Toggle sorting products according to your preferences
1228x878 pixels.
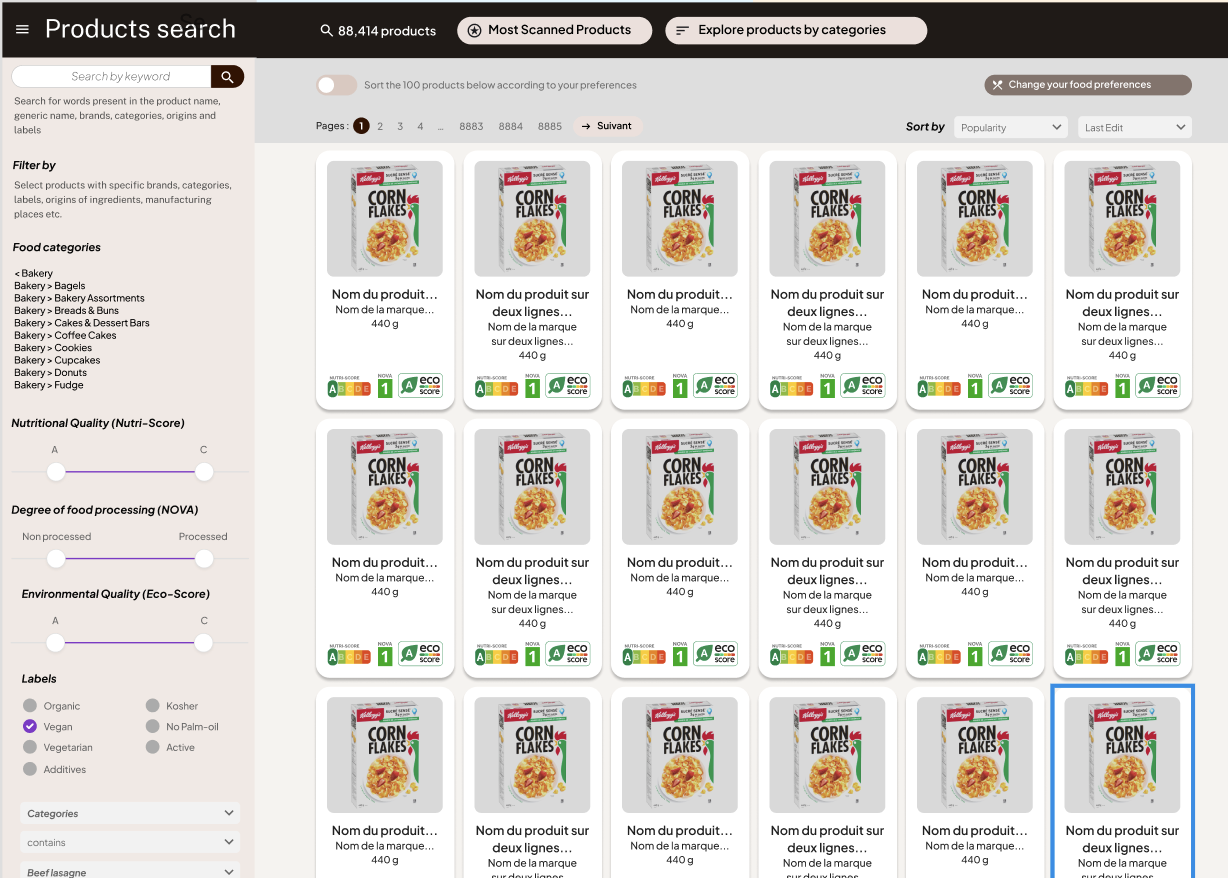point(336,85)
